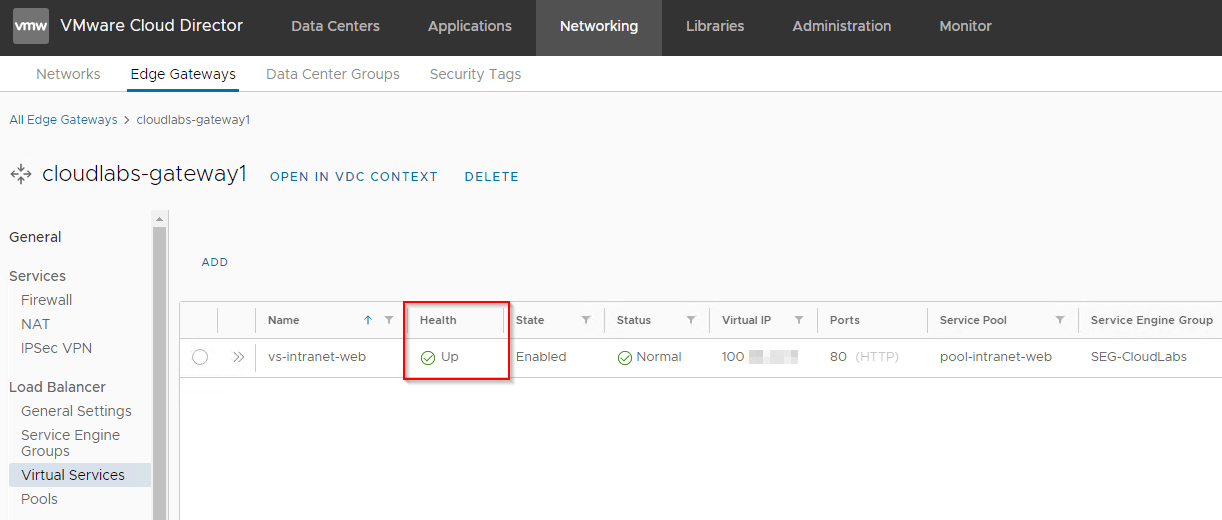Click Open in VDC Context
The height and width of the screenshot is (520, 1222).
354,177
